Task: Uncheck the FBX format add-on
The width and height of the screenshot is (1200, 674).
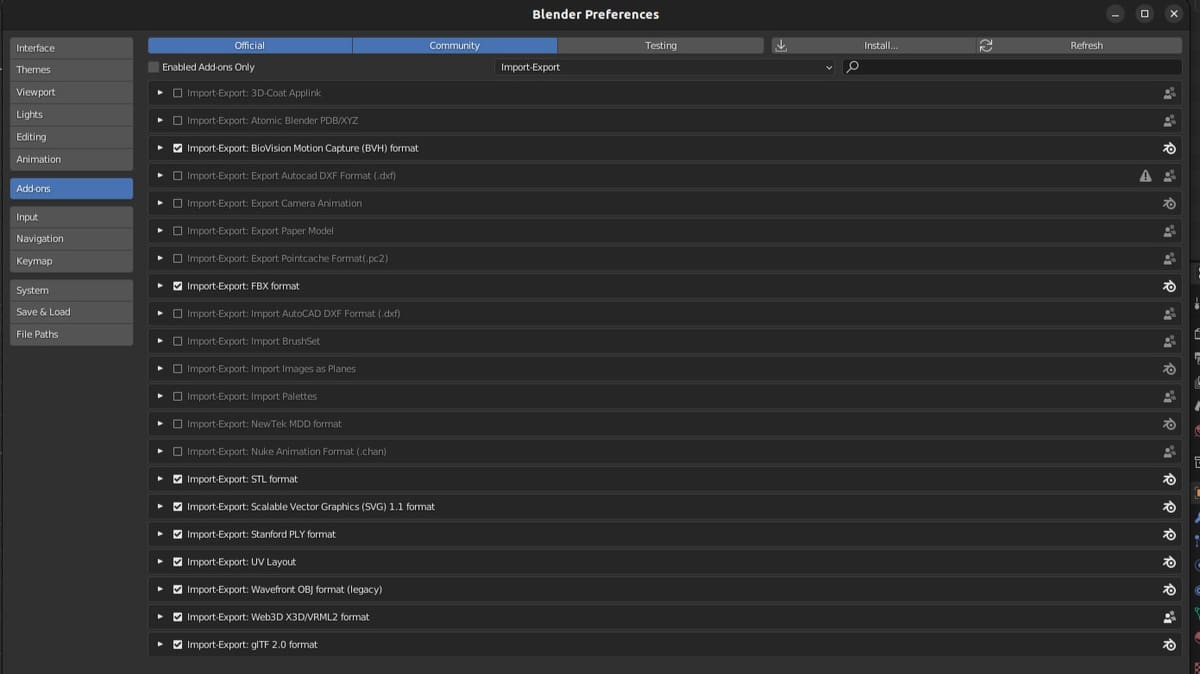Action: click(x=178, y=286)
